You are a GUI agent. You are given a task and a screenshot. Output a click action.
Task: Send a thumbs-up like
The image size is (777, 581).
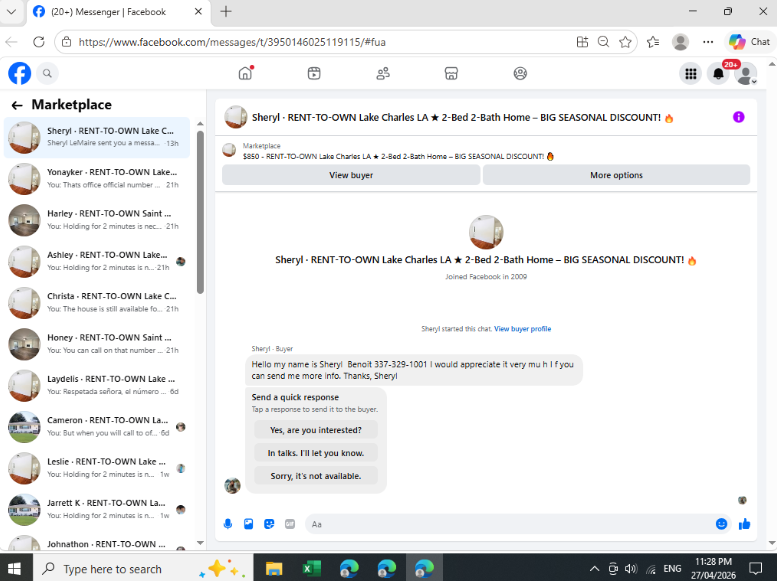tap(744, 524)
